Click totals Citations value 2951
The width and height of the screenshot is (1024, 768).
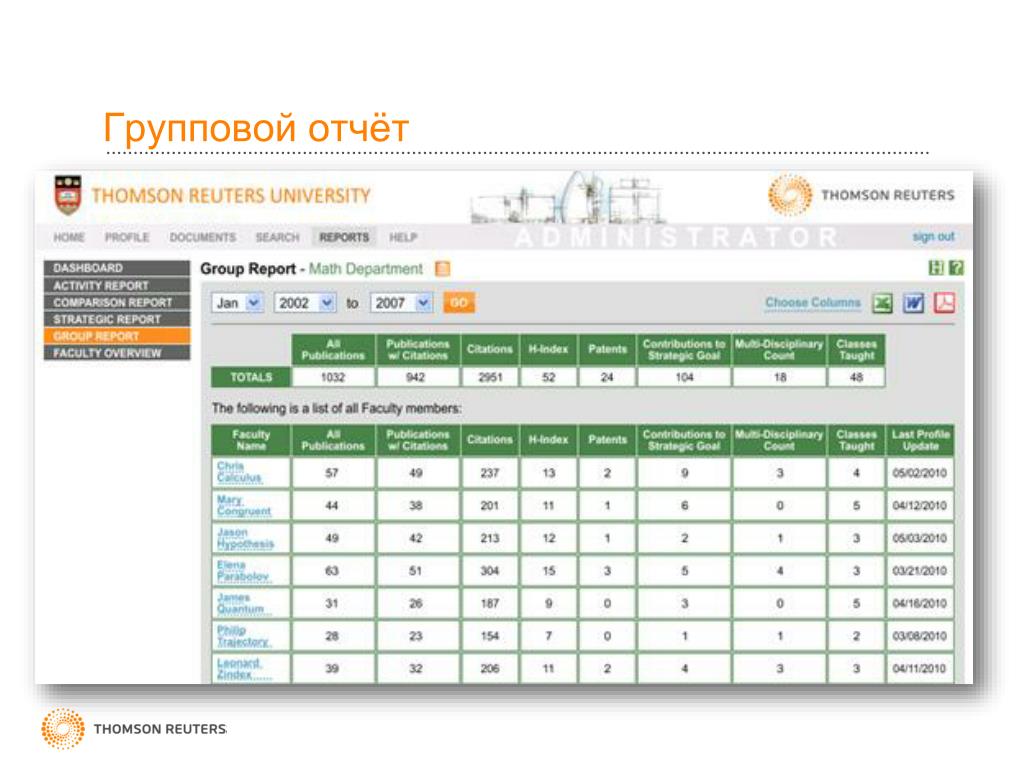coord(490,377)
